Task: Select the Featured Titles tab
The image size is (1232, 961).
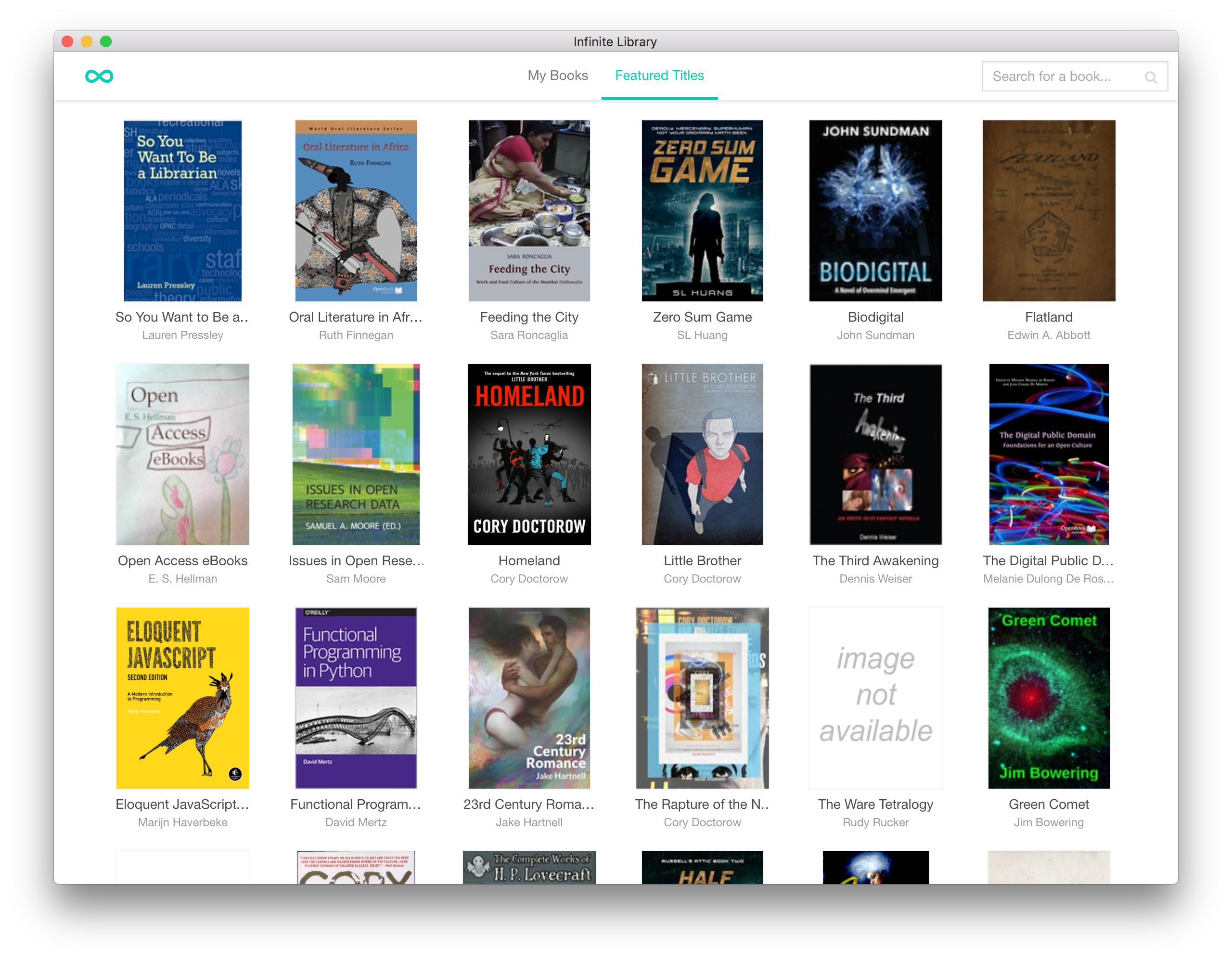Action: 659,76
